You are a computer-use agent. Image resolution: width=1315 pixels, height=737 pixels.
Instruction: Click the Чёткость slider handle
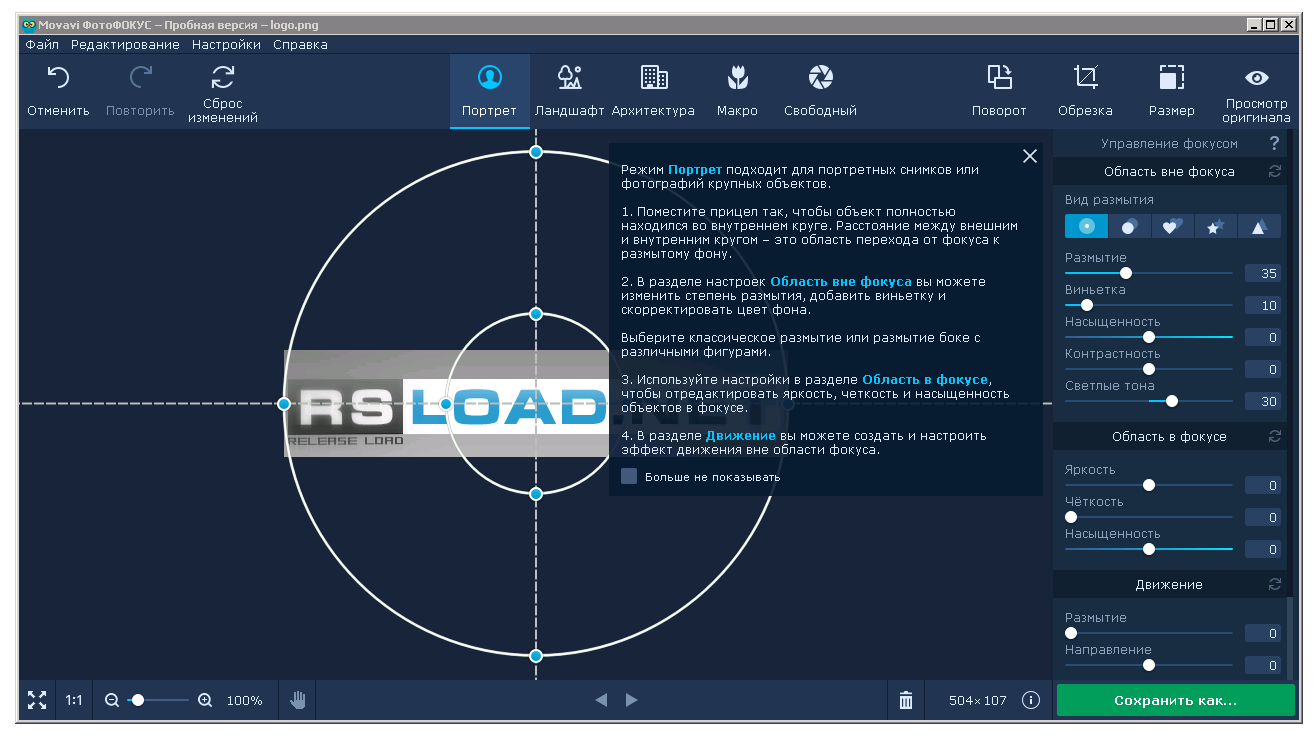(1071, 517)
